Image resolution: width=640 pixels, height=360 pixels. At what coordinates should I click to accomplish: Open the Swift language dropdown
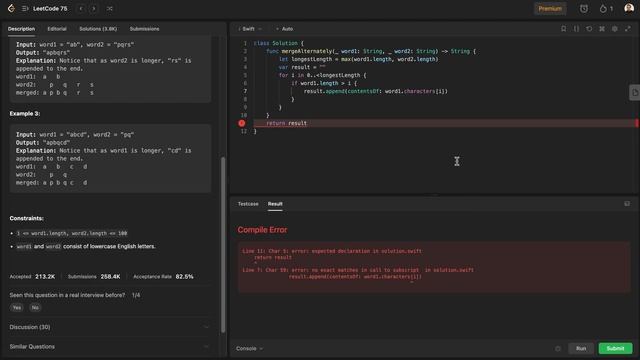[251, 29]
